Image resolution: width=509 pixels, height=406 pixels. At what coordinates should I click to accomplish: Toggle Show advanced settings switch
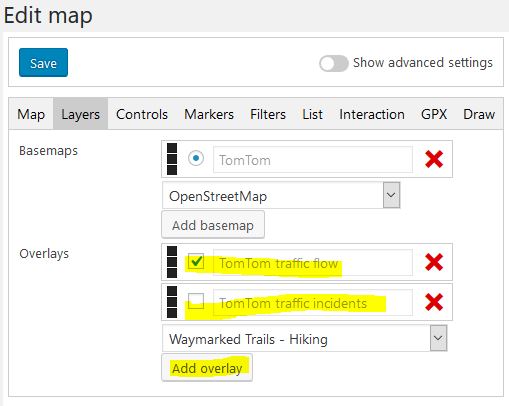pyautogui.click(x=333, y=63)
